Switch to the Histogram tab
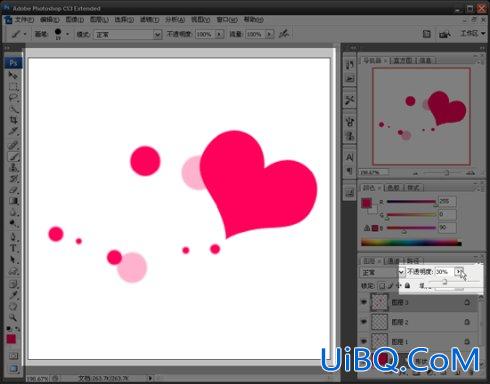Image resolution: width=490 pixels, height=384 pixels. (x=403, y=60)
